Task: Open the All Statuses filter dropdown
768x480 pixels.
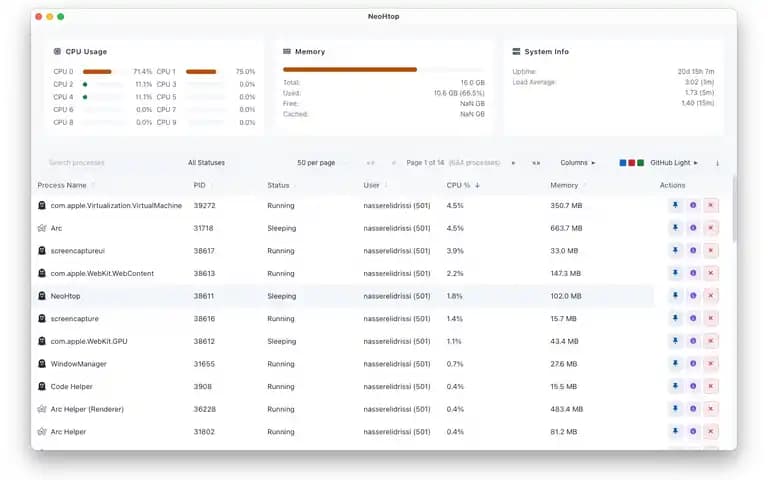Action: (206, 163)
